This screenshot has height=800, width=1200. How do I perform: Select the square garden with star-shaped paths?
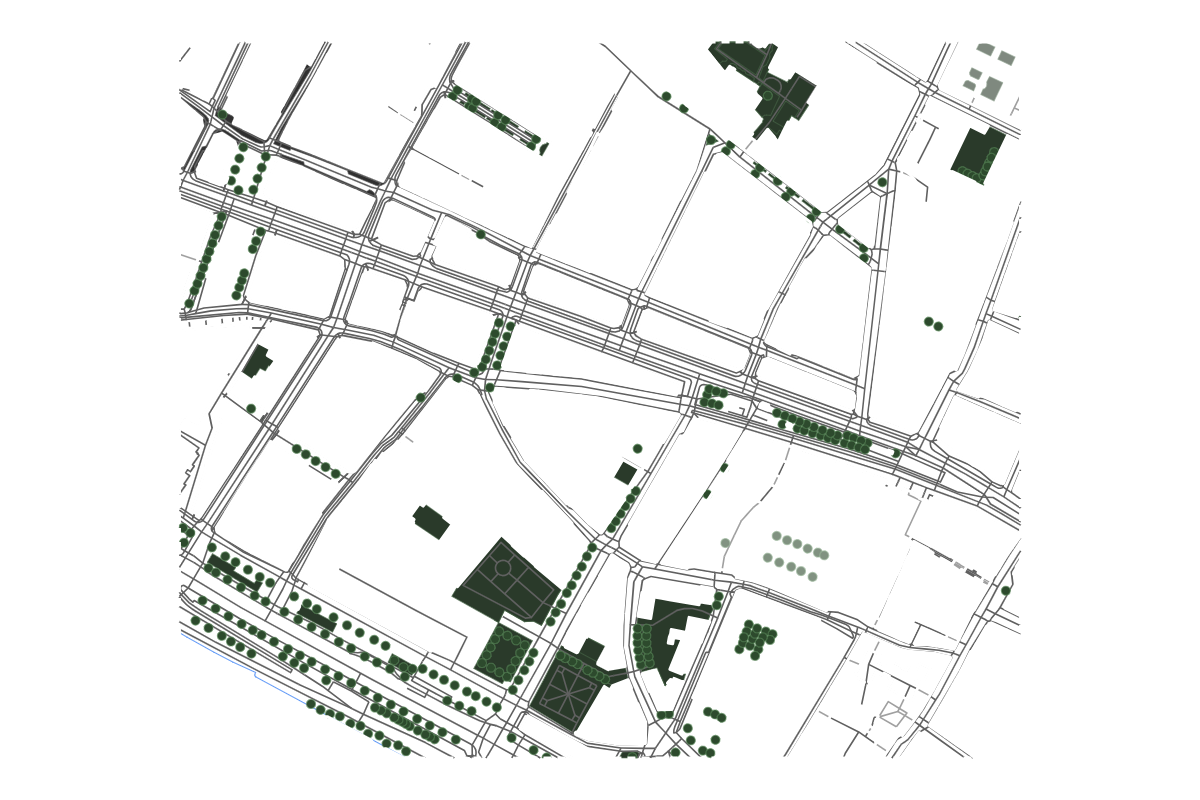pos(566,692)
